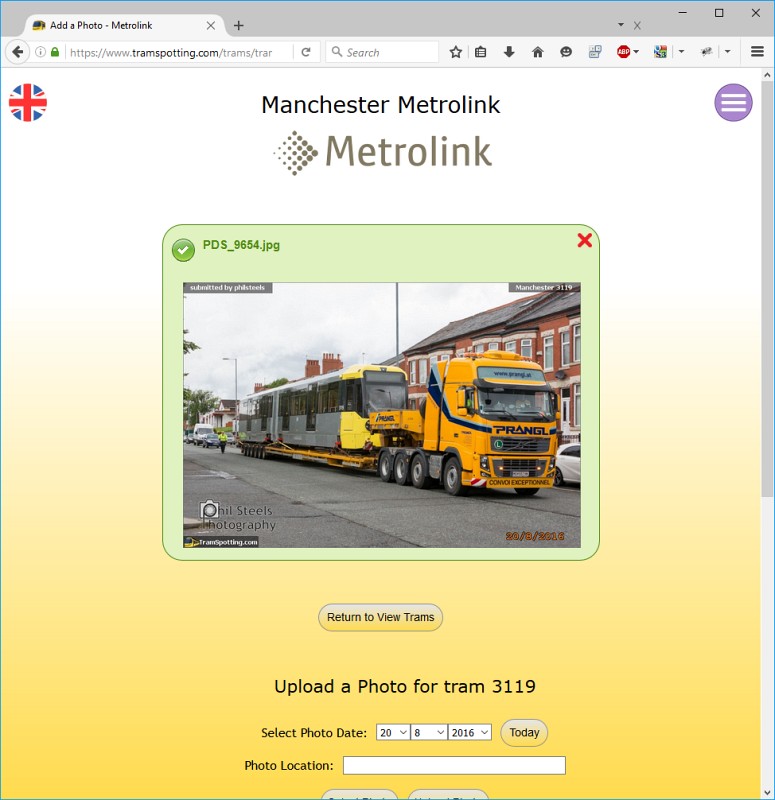Click the UK flag language icon
This screenshot has height=800, width=775.
point(28,103)
